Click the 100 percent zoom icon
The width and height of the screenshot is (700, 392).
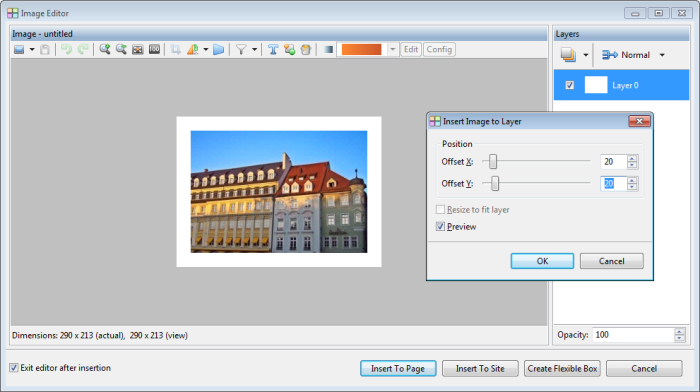tap(154, 49)
